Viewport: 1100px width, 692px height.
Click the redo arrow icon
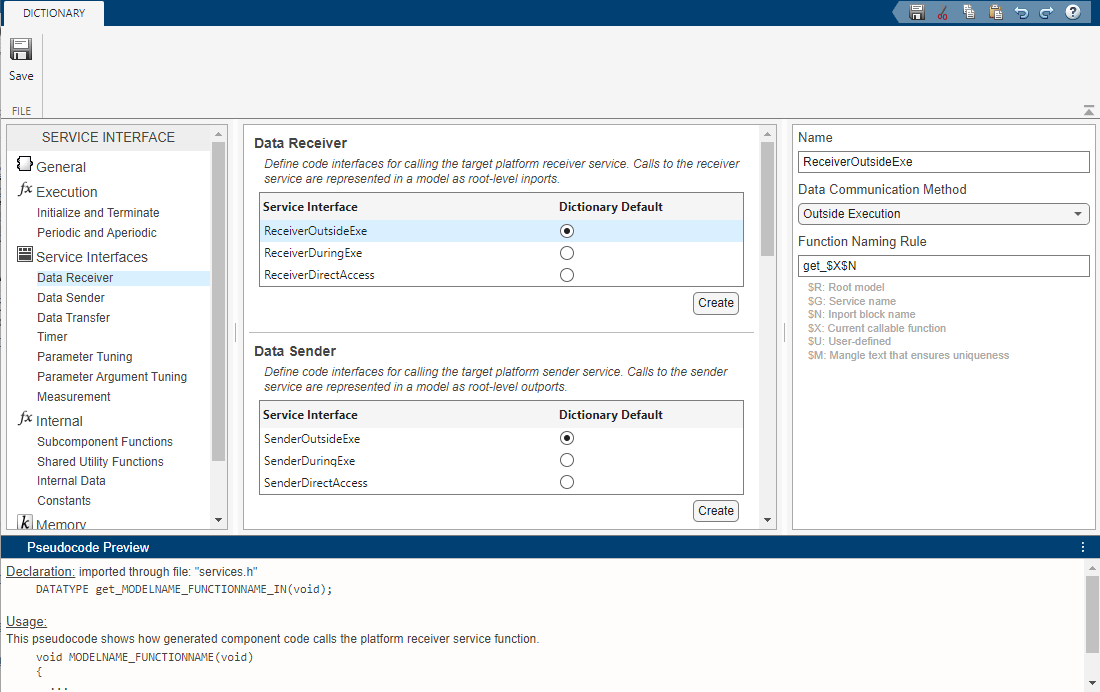[1046, 12]
